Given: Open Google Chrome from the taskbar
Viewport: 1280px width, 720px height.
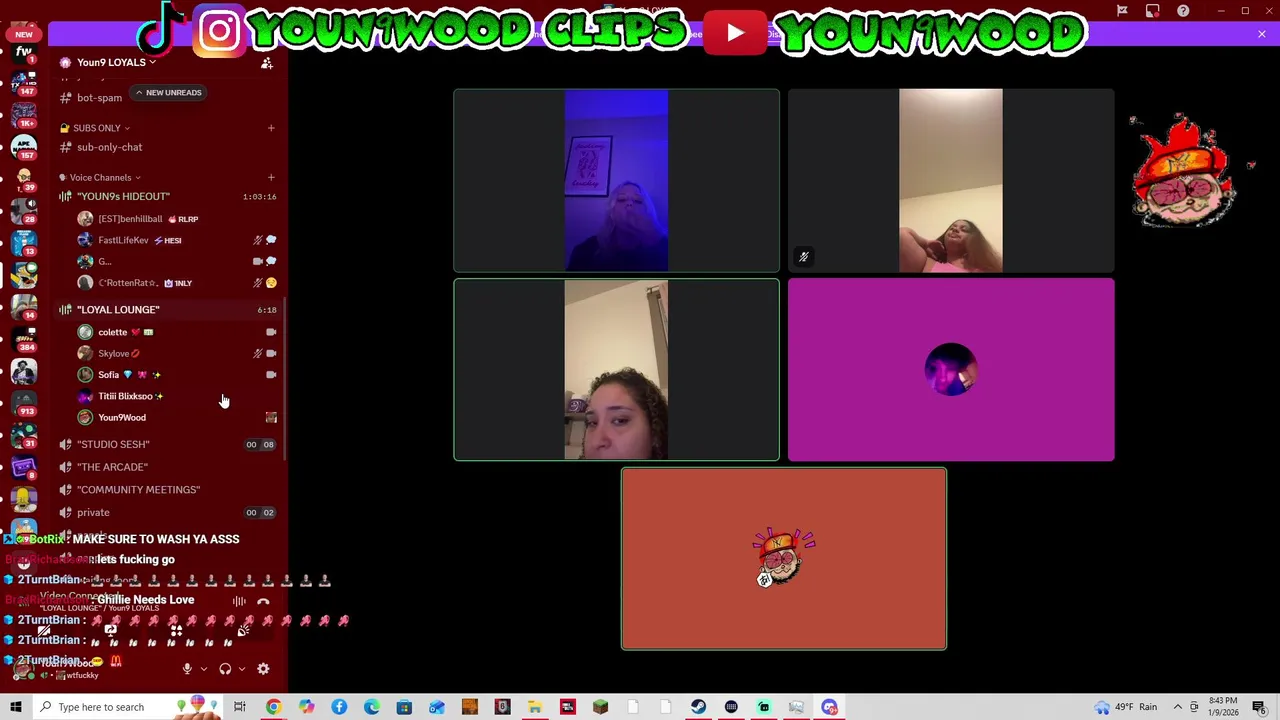Looking at the screenshot, I should coord(273,707).
